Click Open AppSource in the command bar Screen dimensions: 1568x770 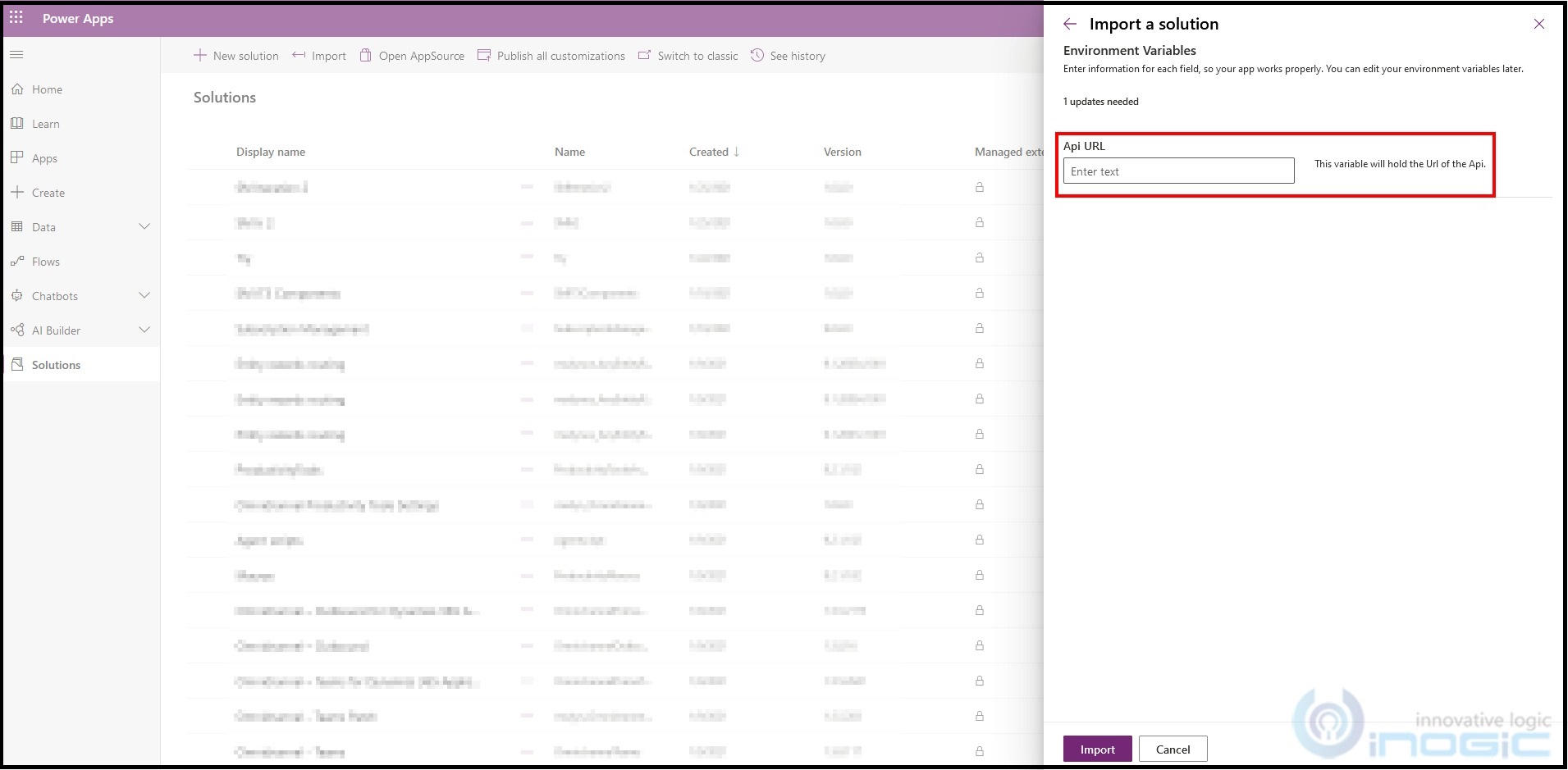pos(412,56)
